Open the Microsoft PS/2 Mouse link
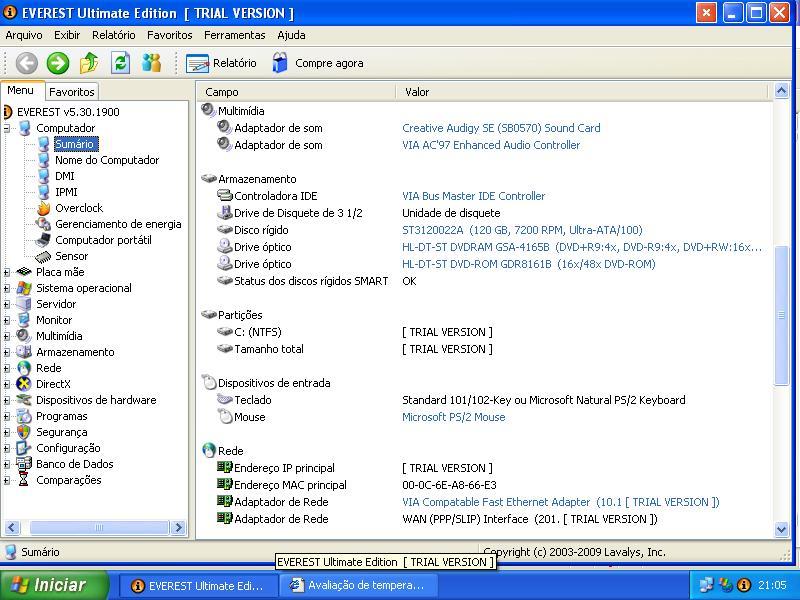Screen dimensions: 800x600 coord(454,417)
